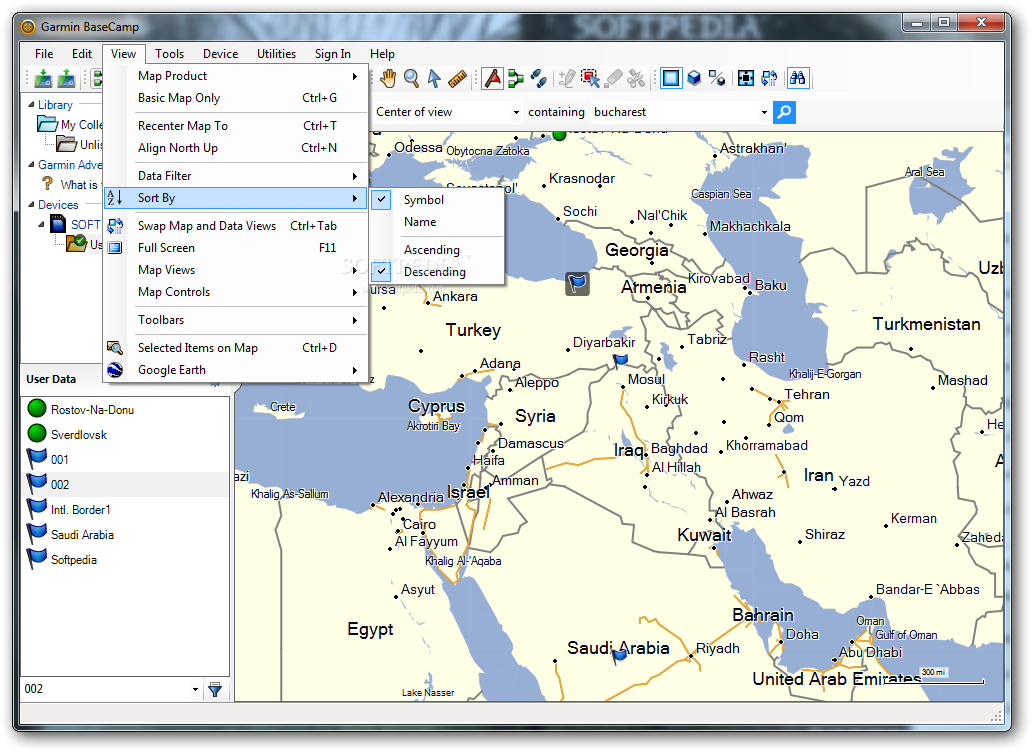Open the bucharest search history dropdown
The image size is (1032, 752).
coord(764,113)
